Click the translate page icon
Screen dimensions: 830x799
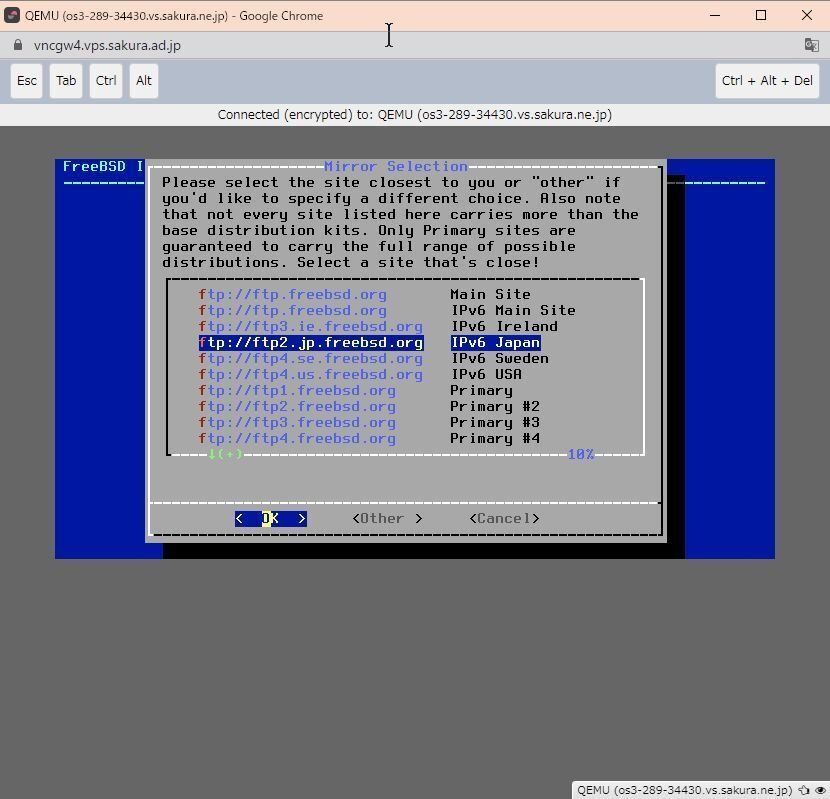tap(811, 45)
